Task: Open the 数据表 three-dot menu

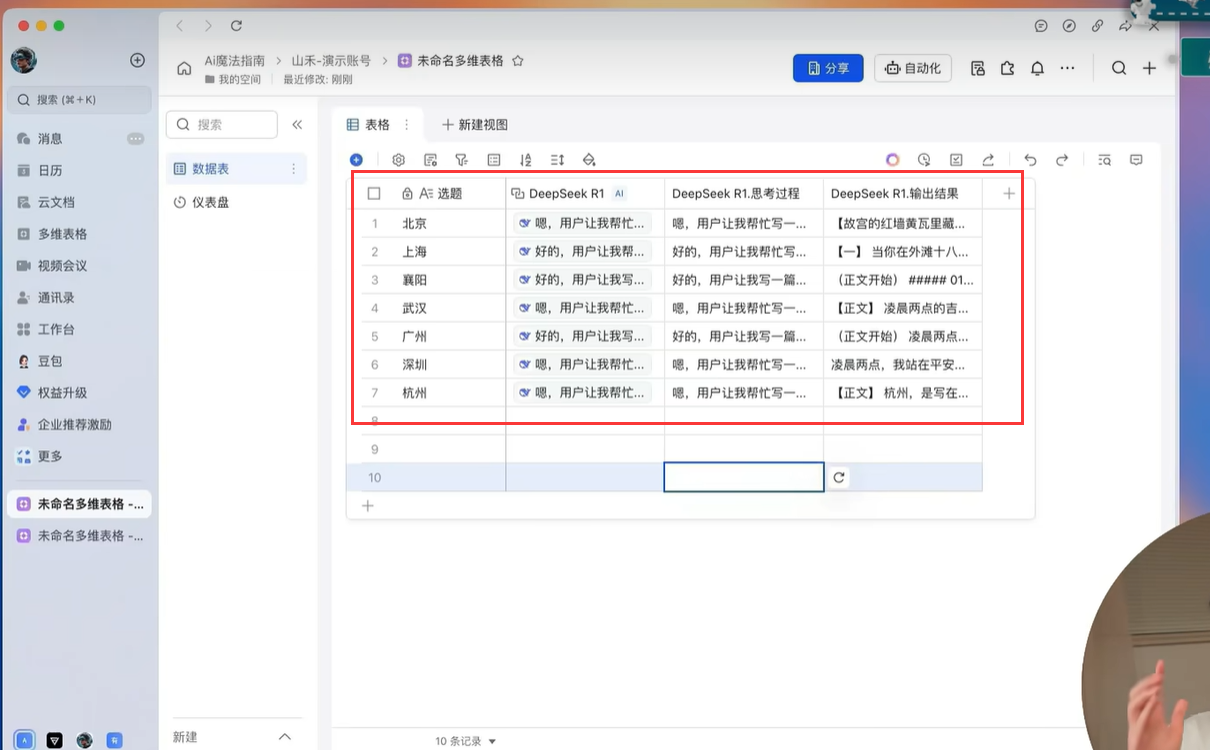Action: 293,169
